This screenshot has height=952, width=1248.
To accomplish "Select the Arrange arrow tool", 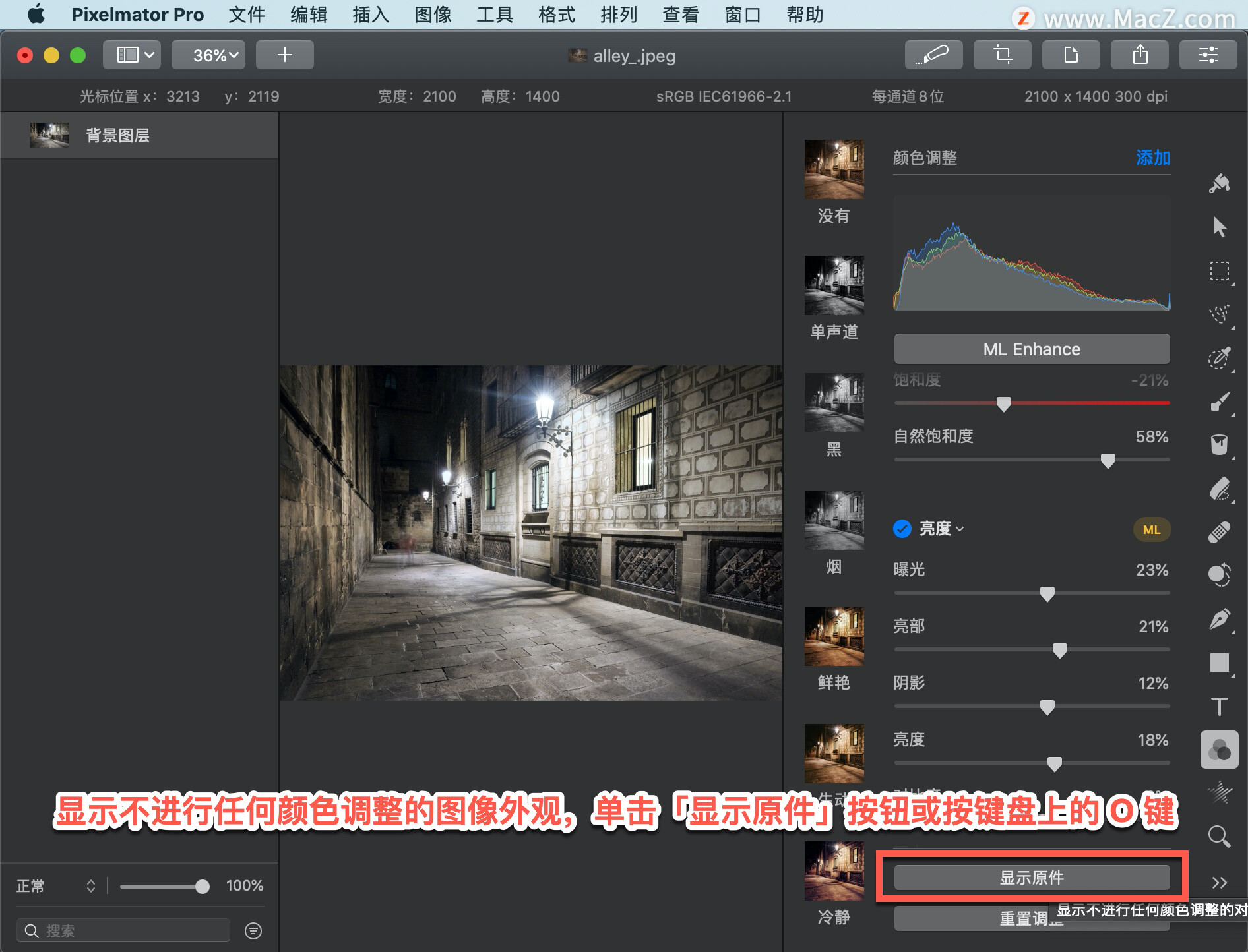I will click(1220, 227).
